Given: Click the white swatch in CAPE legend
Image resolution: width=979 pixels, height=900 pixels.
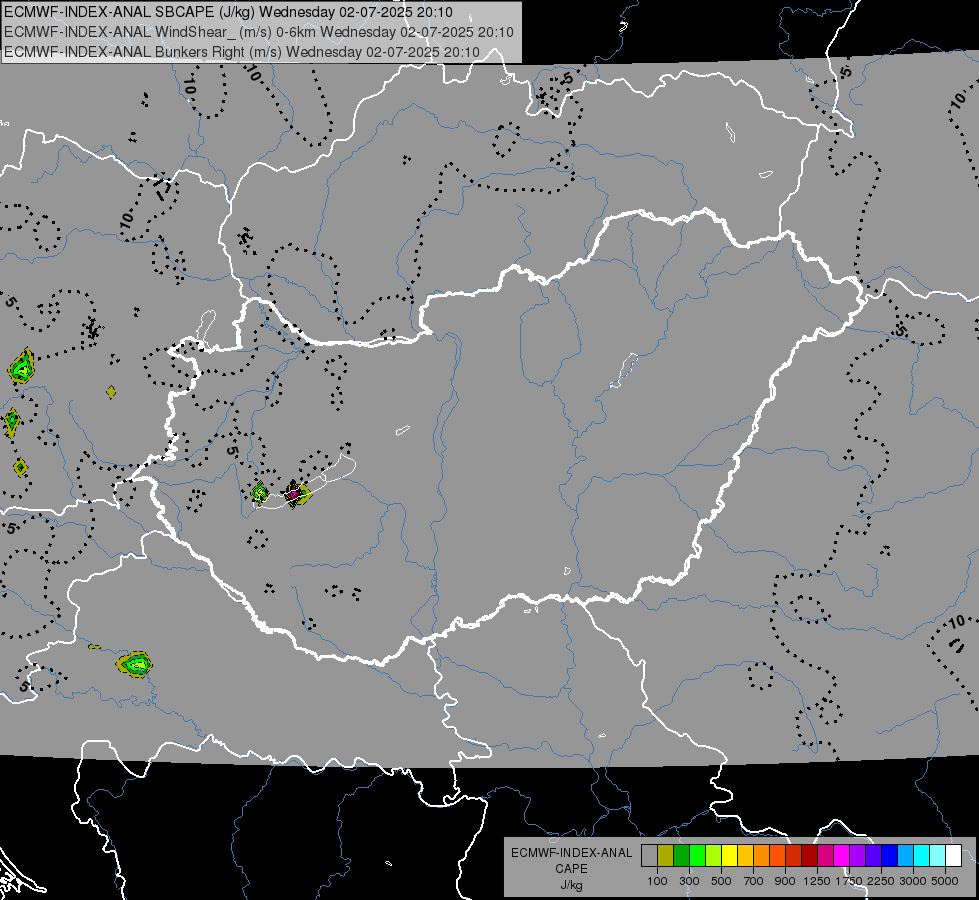Looking at the screenshot, I should 953,855.
